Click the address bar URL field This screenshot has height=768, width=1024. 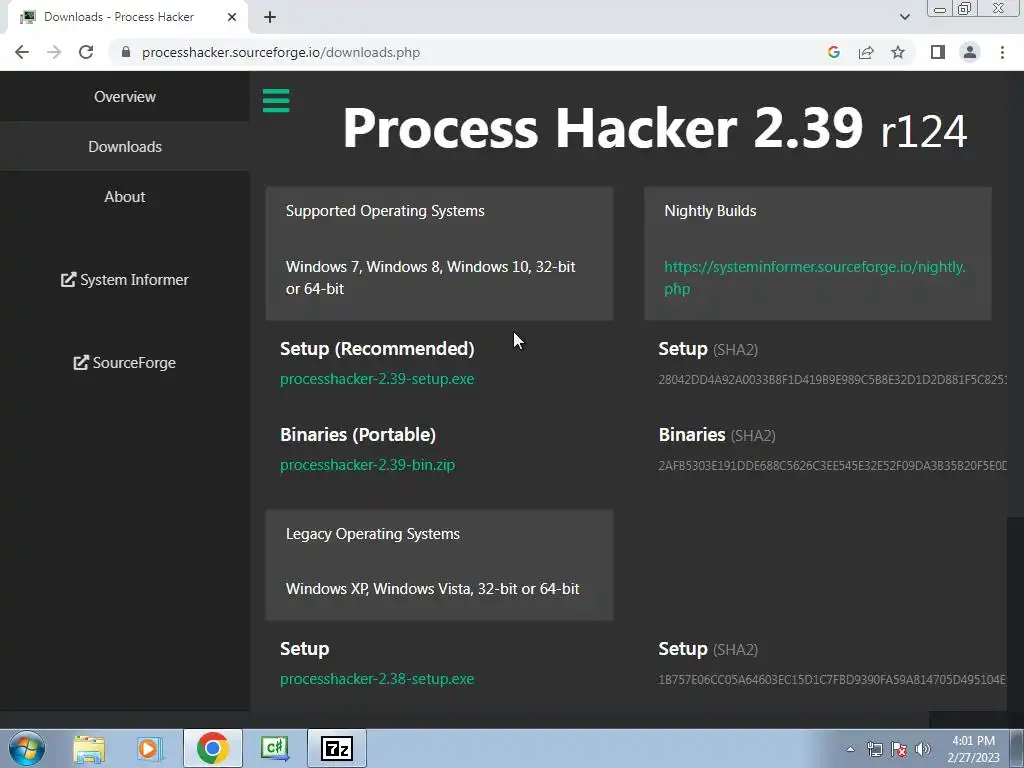(x=470, y=52)
